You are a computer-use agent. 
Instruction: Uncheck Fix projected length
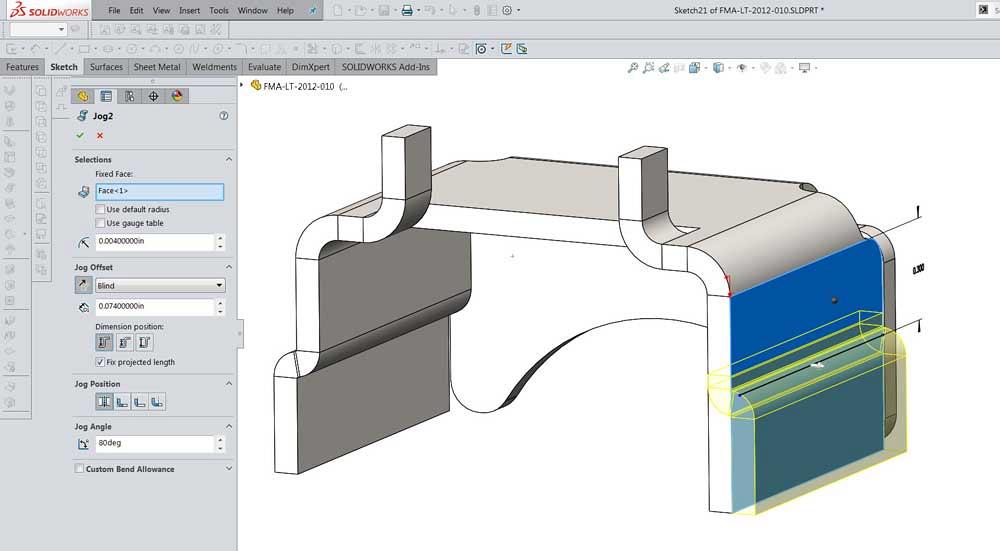coord(100,362)
